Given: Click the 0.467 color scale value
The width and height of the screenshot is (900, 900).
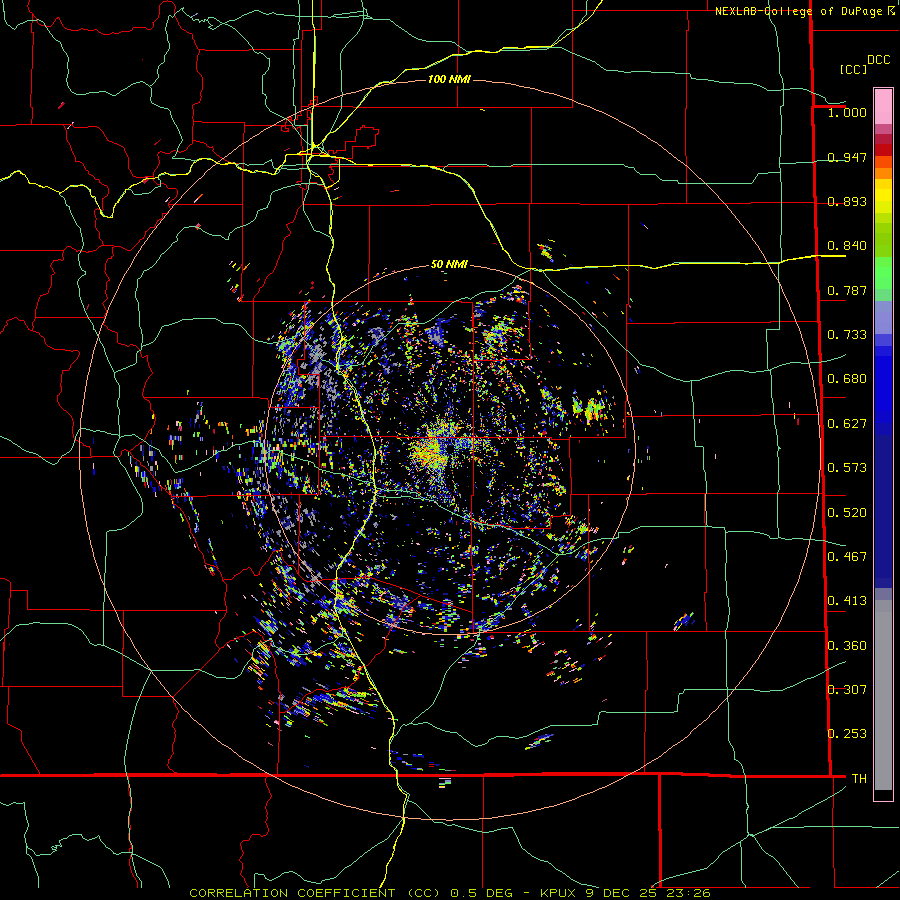Looking at the screenshot, I should click(847, 557).
